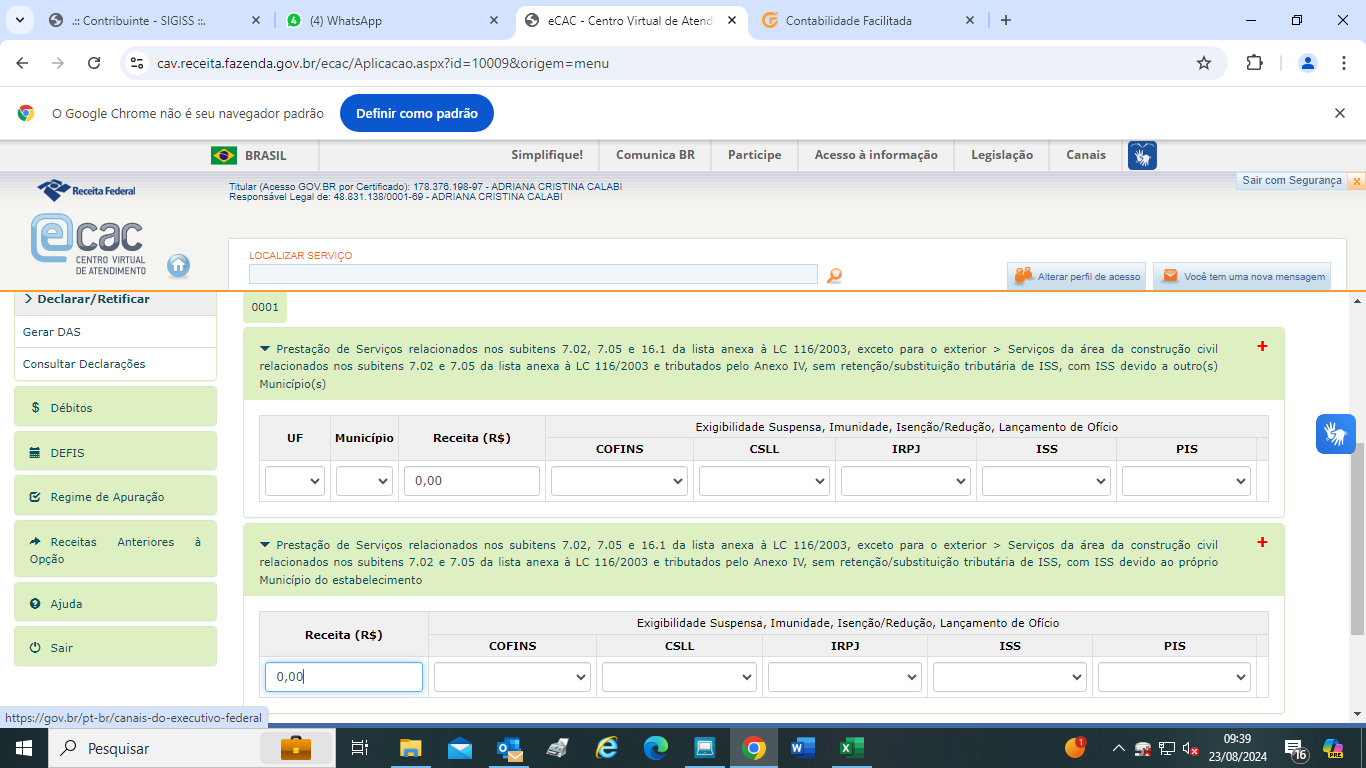View site information icon in the address bar

[138, 63]
